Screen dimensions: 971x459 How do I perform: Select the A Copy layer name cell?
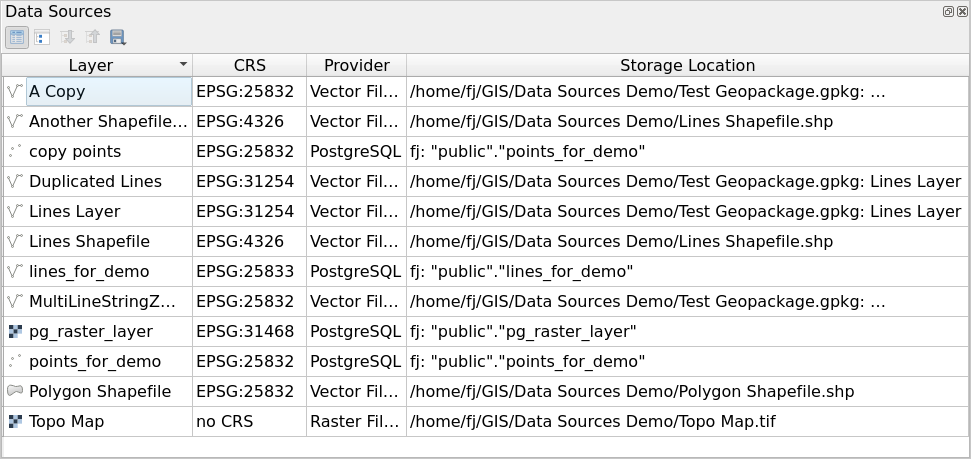(110, 92)
